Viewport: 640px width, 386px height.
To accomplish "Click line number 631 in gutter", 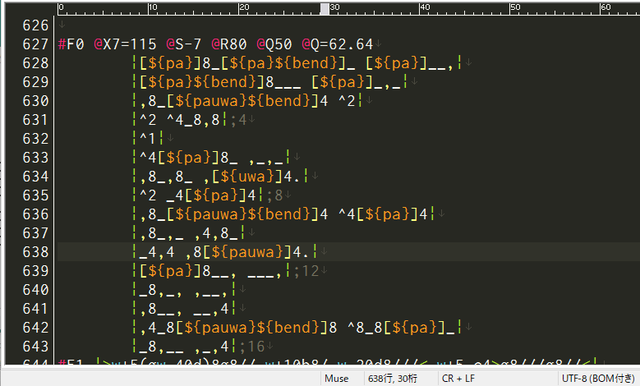I will click(x=36, y=120).
